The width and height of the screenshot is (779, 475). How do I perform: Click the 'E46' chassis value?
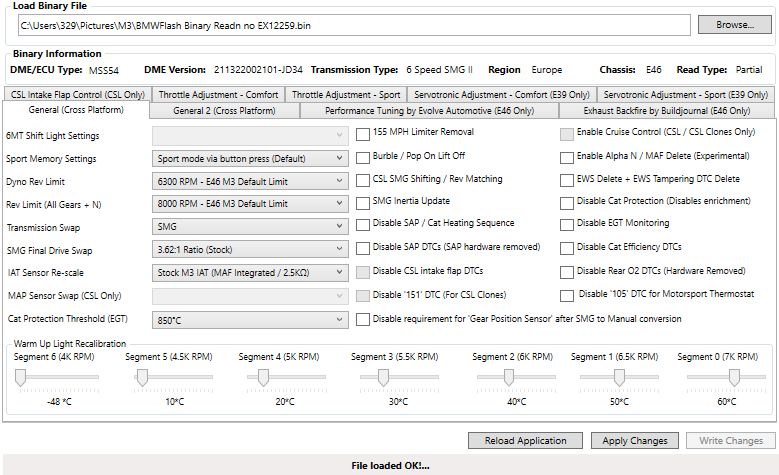click(x=654, y=70)
